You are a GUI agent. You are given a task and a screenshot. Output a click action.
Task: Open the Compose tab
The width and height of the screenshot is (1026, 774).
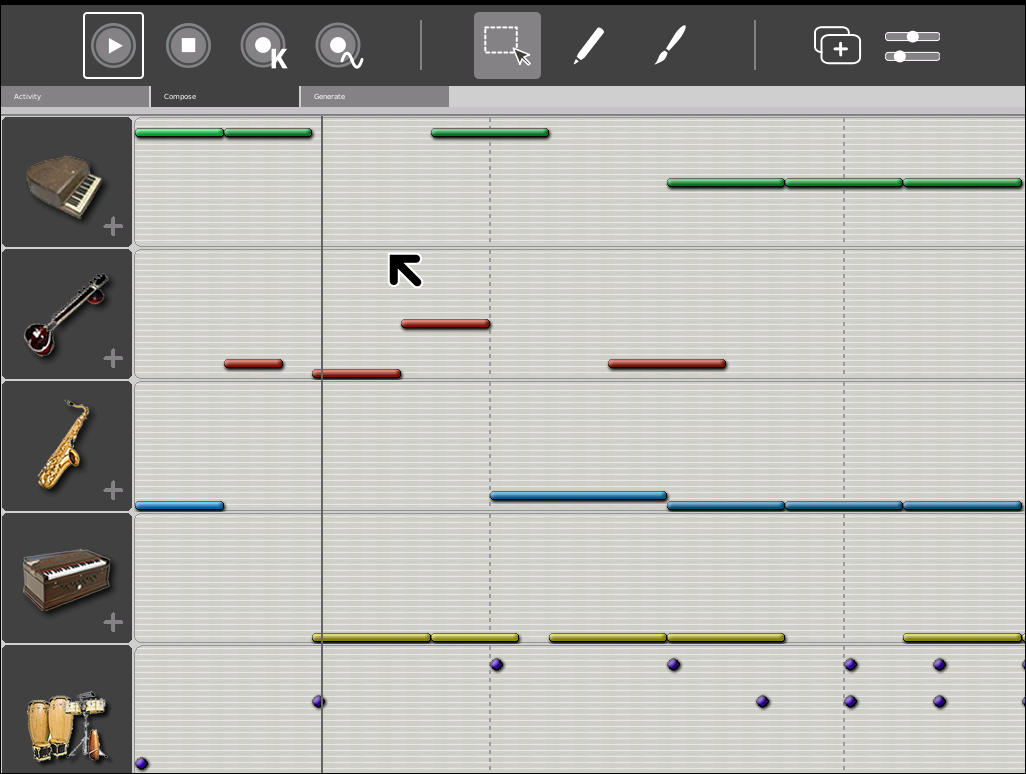click(225, 97)
